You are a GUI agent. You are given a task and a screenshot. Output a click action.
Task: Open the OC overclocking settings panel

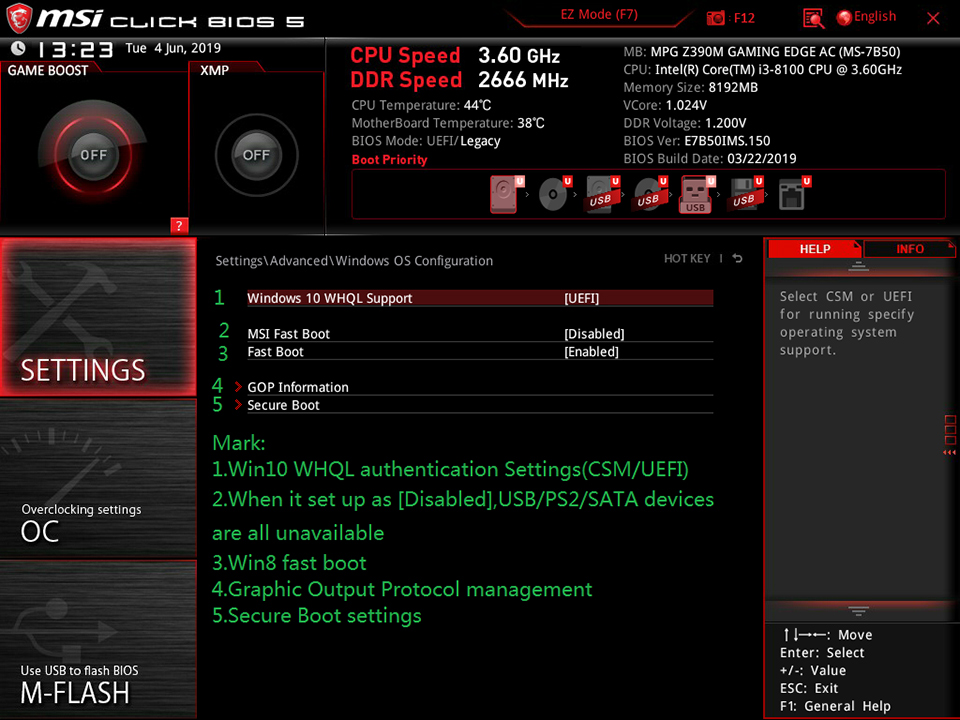pos(98,479)
